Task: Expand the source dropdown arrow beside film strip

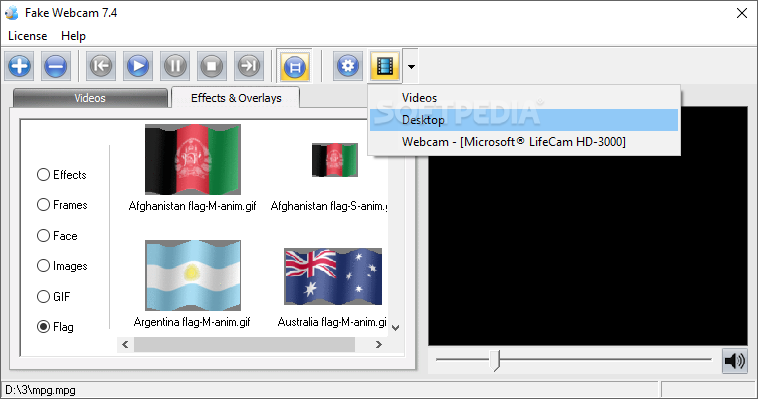Action: (x=411, y=66)
